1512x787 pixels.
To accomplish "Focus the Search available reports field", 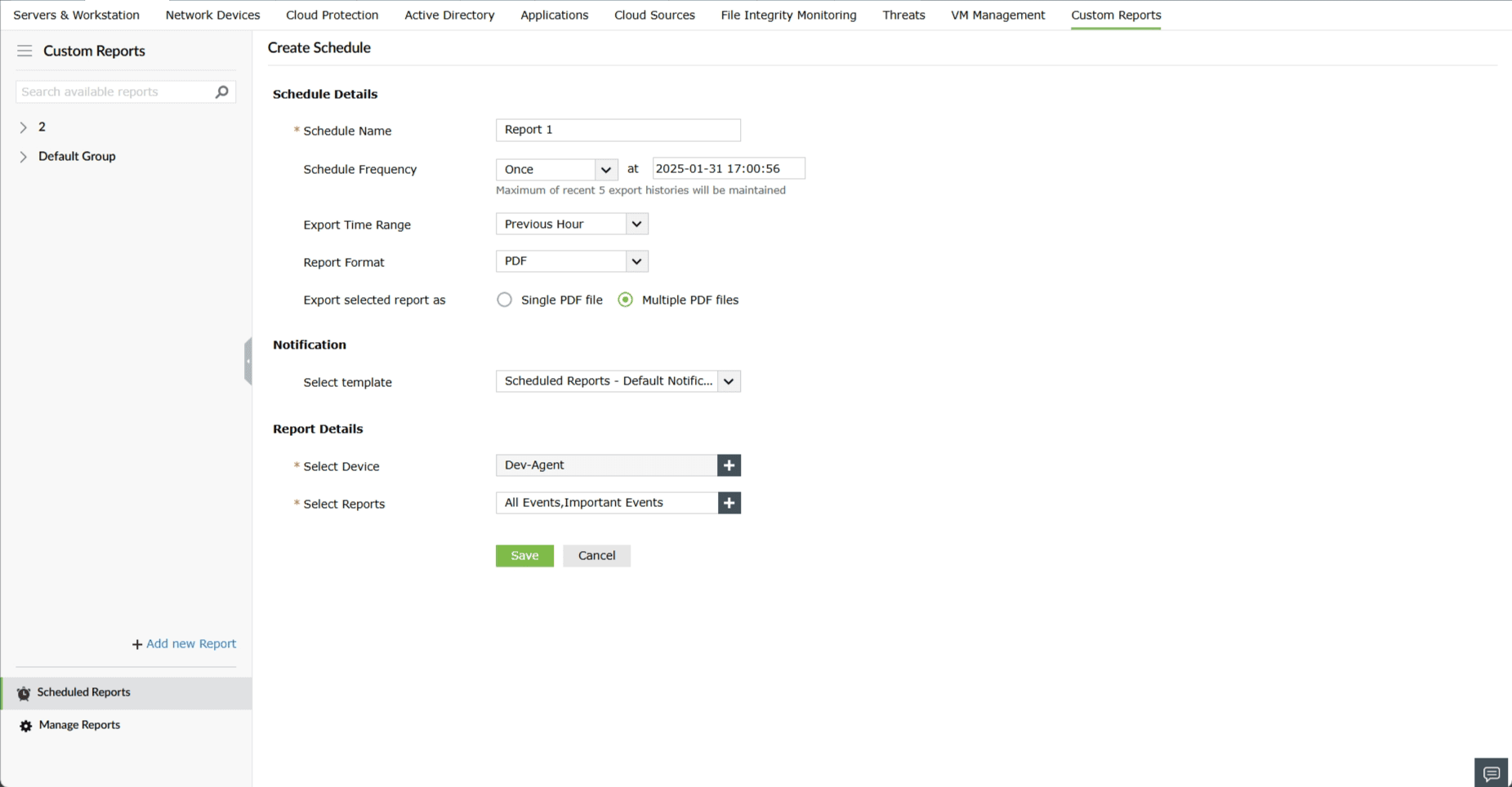I will (x=126, y=91).
